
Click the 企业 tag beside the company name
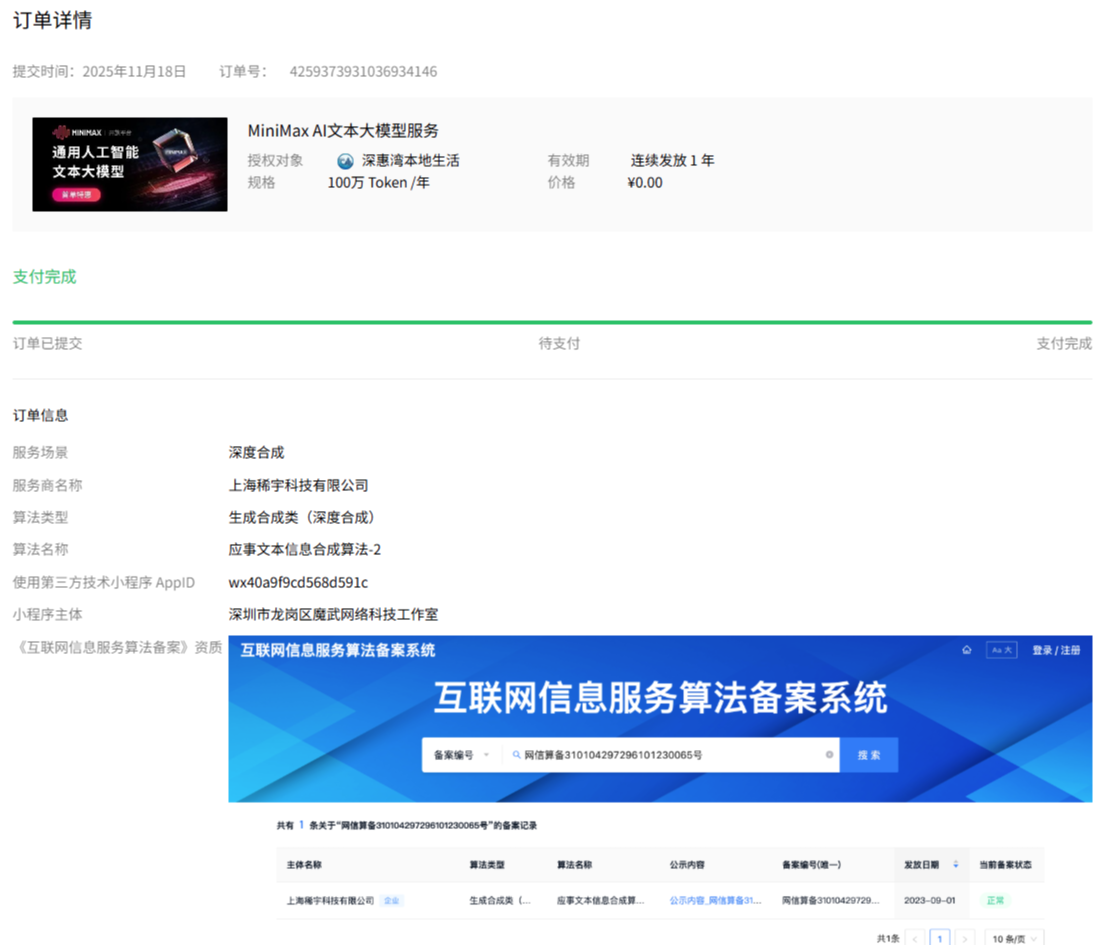(x=391, y=900)
